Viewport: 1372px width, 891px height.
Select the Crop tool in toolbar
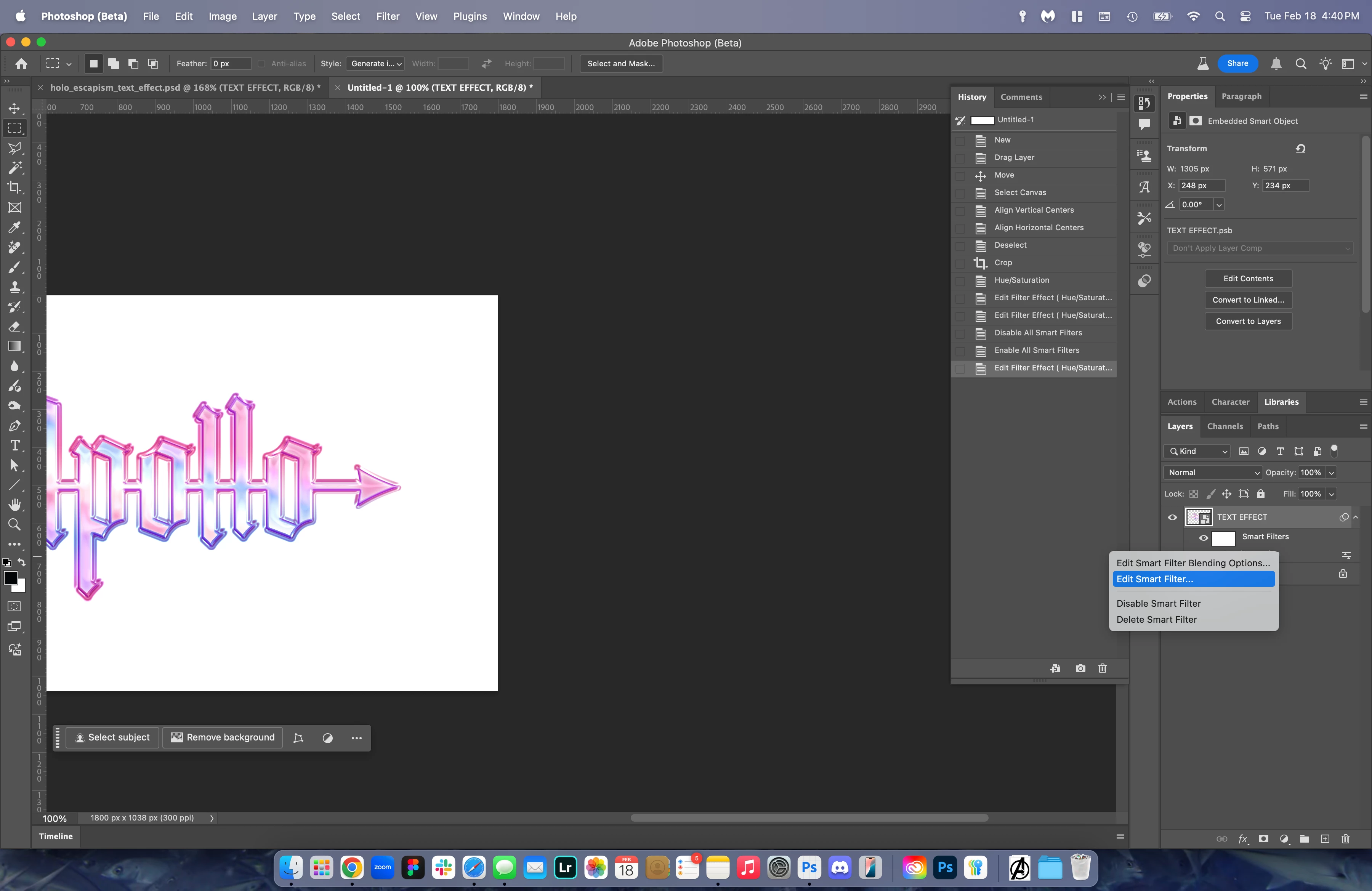[x=14, y=187]
